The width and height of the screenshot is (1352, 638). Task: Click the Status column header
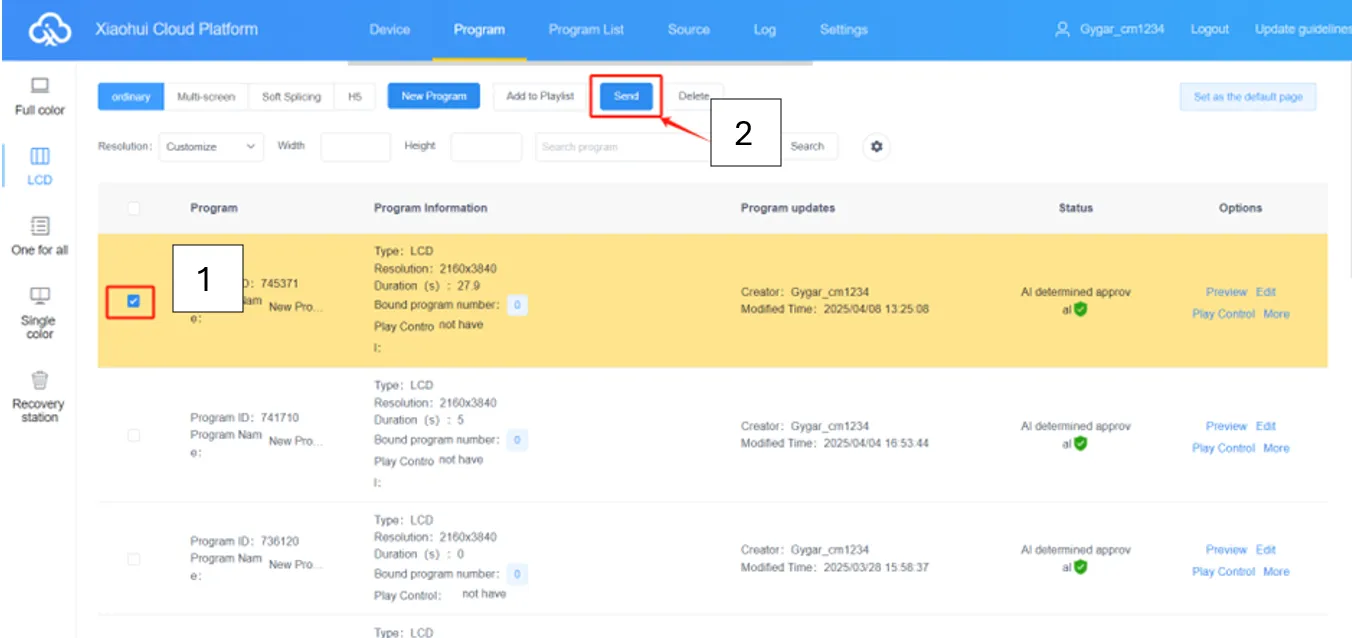pyautogui.click(x=1076, y=208)
